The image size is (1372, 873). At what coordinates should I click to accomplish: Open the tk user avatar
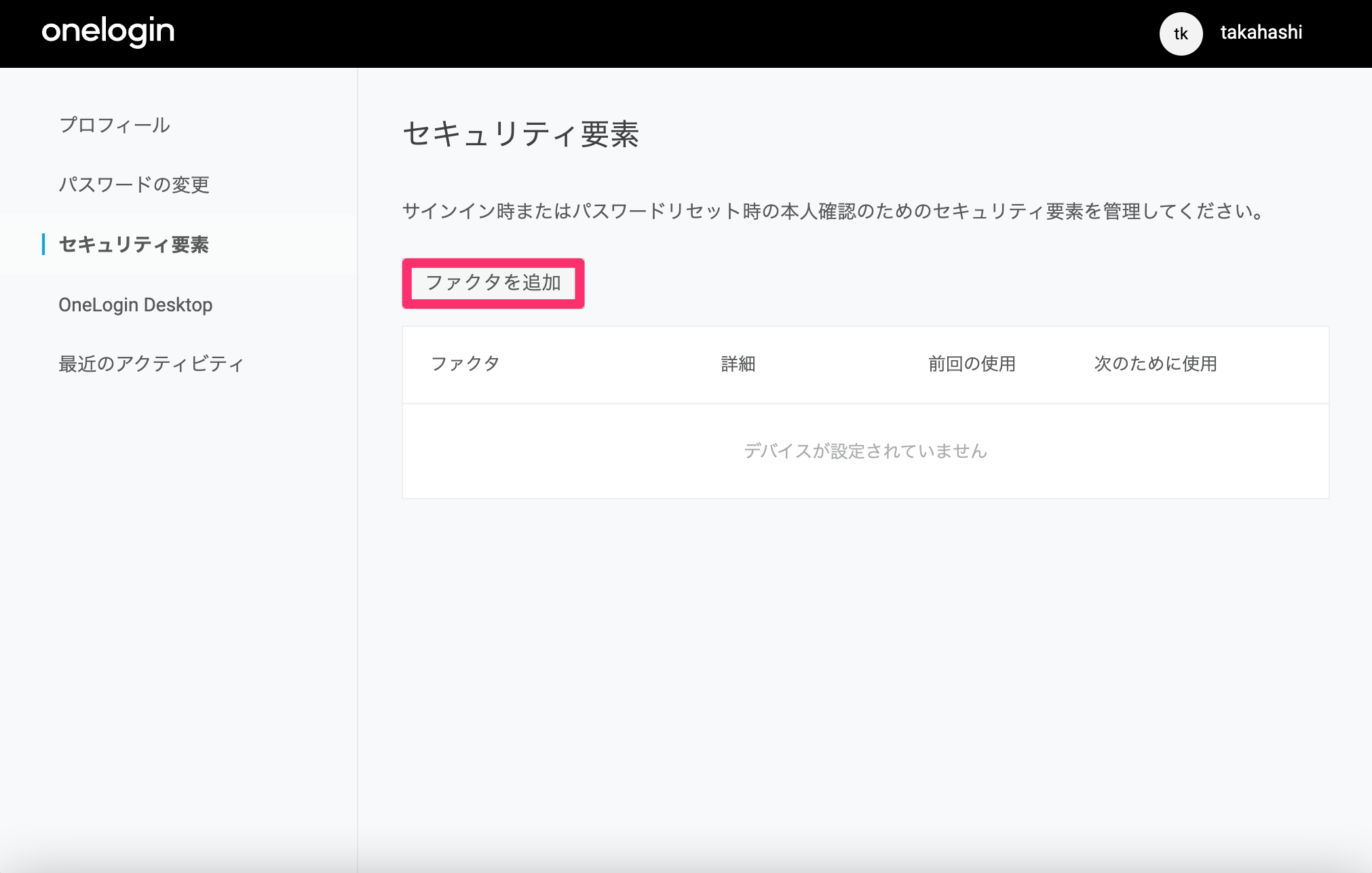pyautogui.click(x=1181, y=33)
